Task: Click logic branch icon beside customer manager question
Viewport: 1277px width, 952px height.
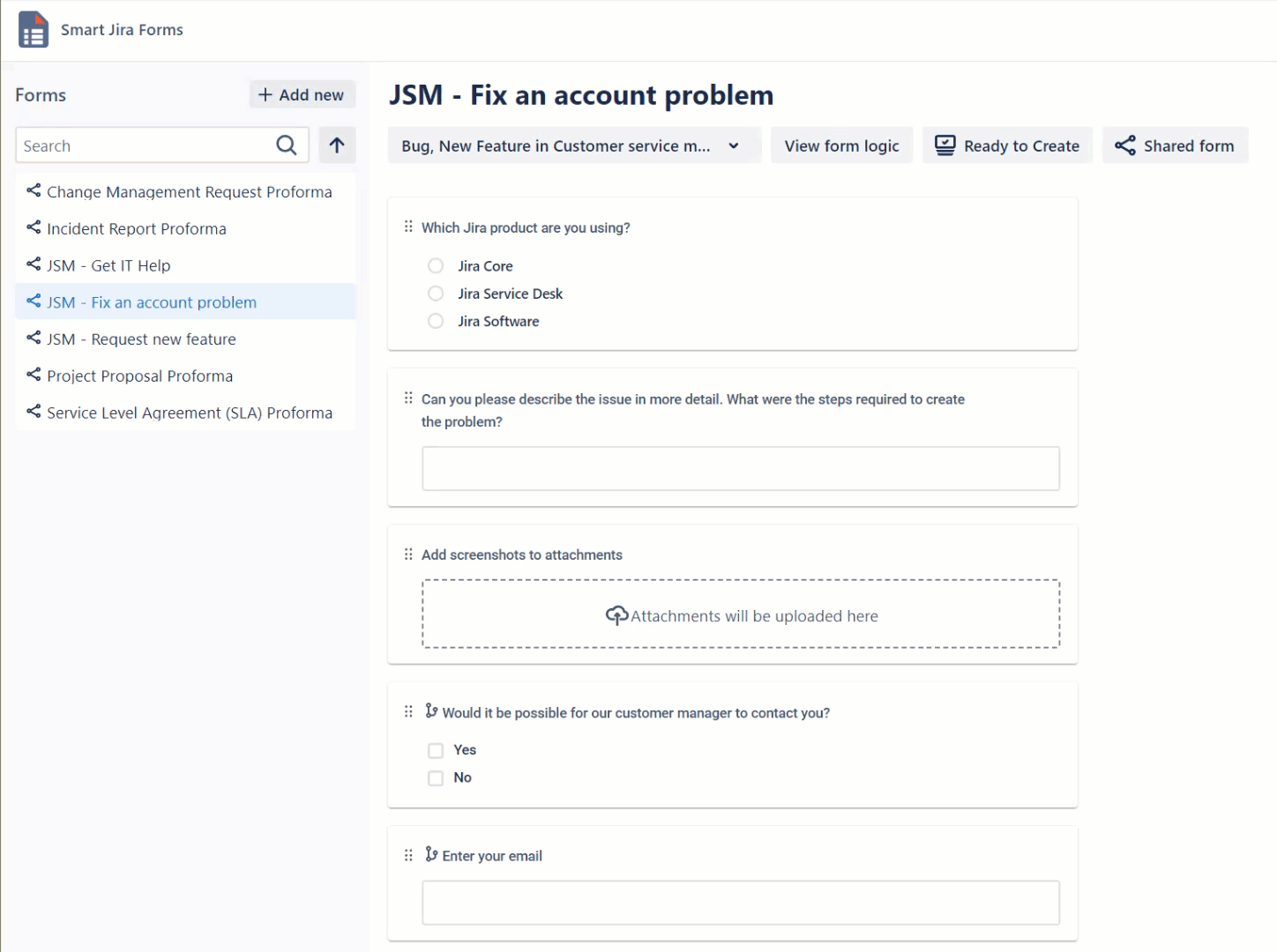Action: (x=431, y=710)
